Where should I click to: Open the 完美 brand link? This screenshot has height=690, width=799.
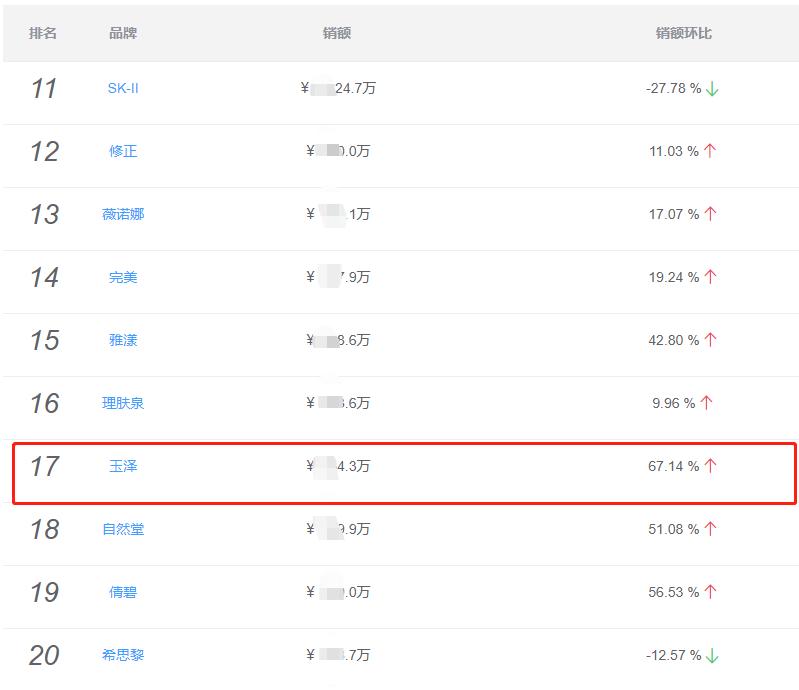pyautogui.click(x=123, y=277)
